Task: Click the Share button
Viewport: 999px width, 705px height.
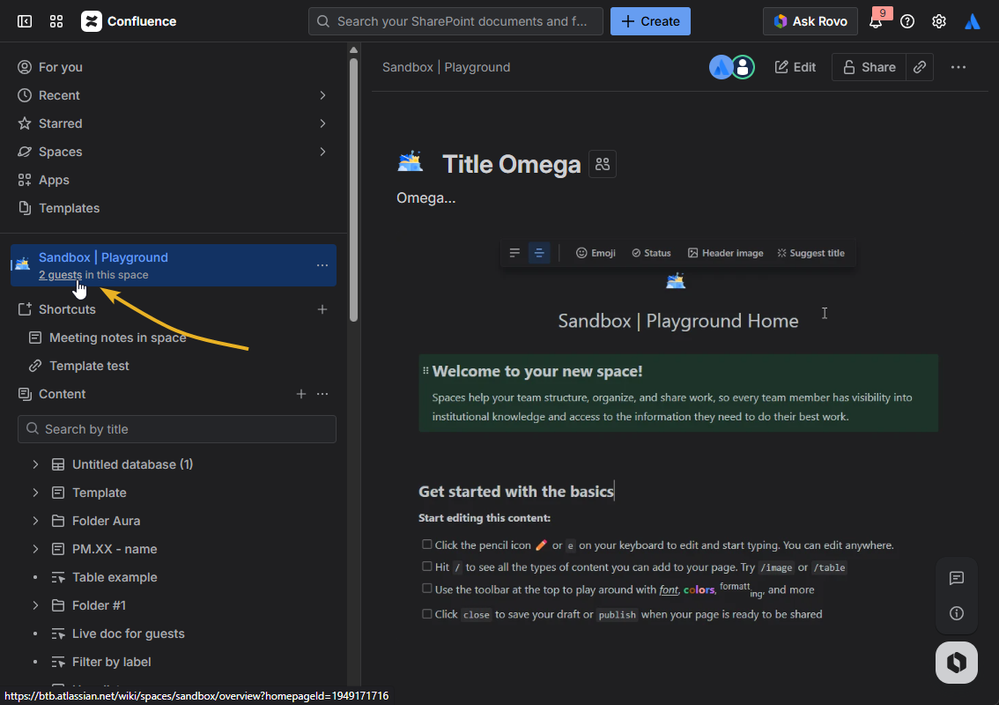Action: (x=869, y=67)
